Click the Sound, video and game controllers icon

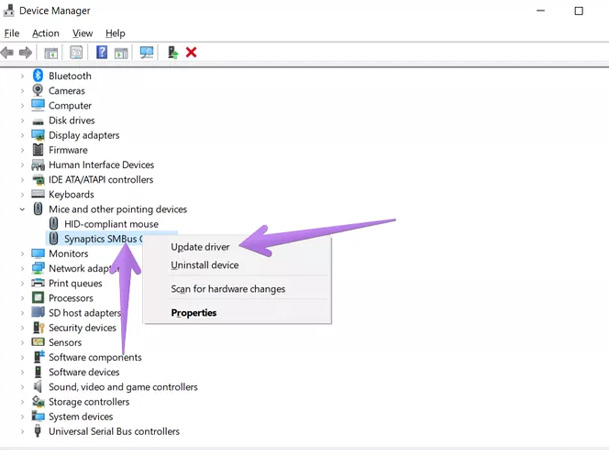click(38, 387)
